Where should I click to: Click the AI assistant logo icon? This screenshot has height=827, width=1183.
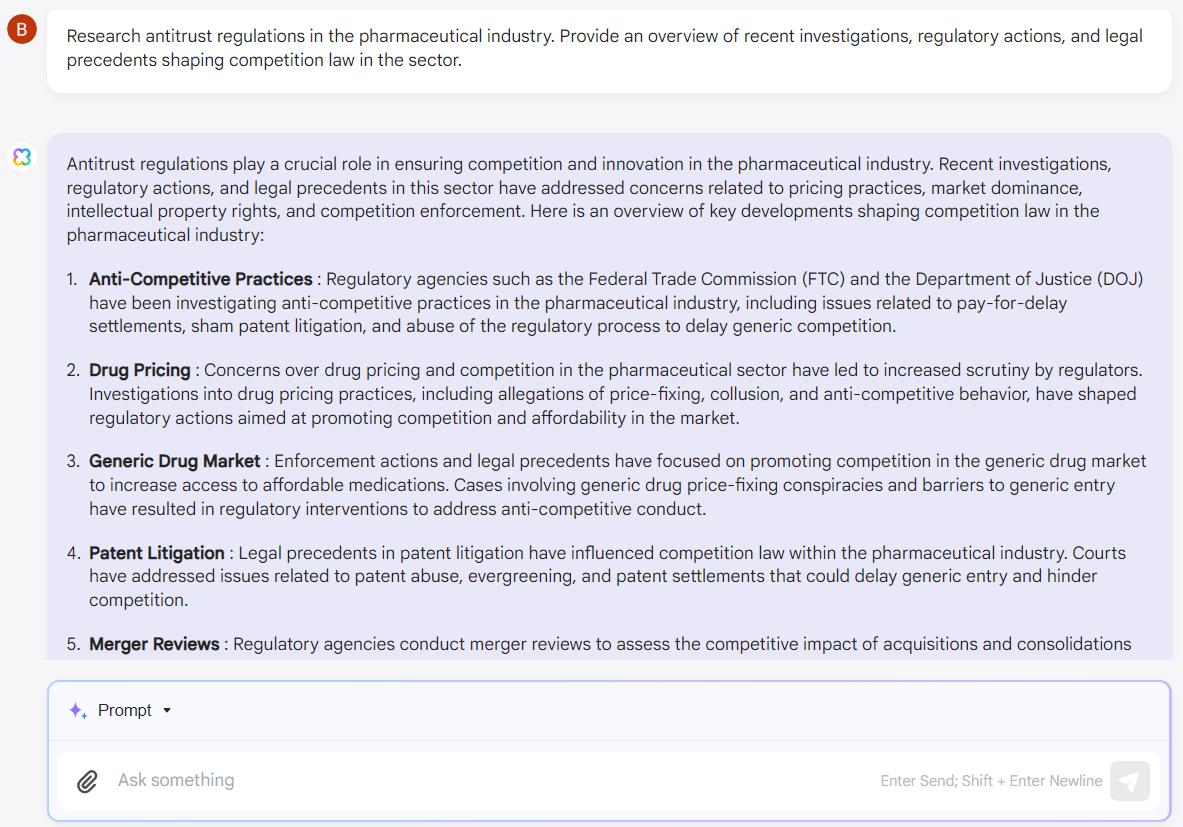(22, 157)
